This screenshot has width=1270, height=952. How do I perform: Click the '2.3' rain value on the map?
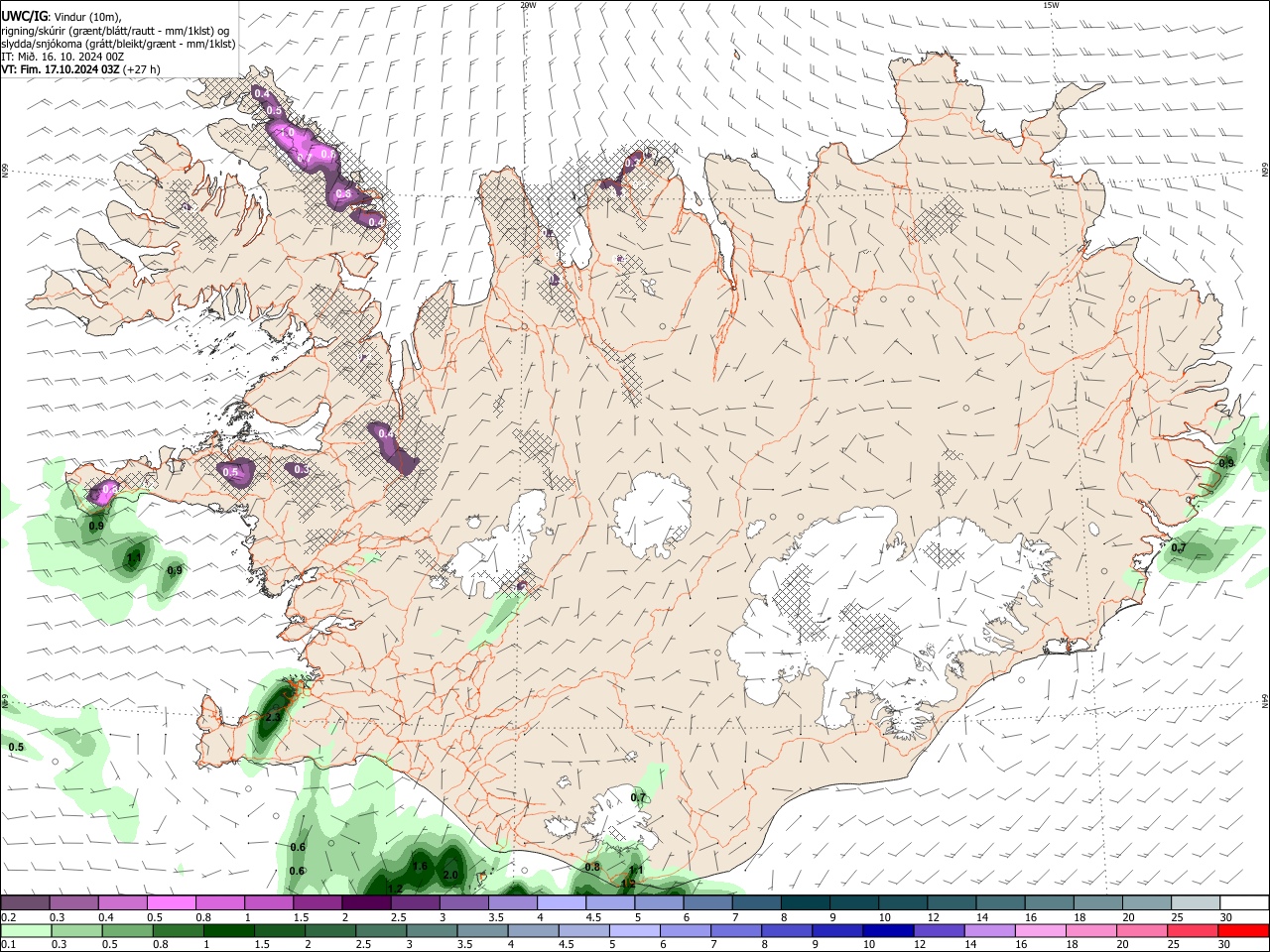click(x=275, y=715)
